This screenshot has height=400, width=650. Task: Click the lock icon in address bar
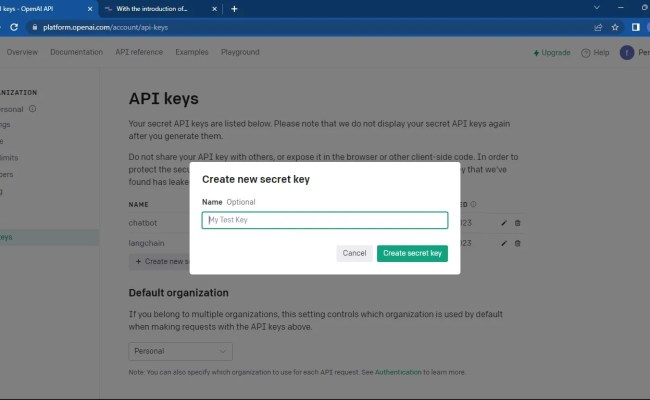35,27
